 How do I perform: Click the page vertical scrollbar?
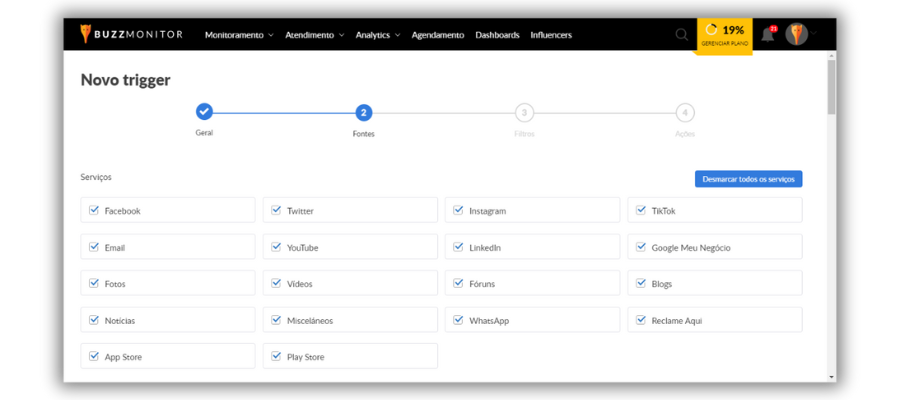831,90
